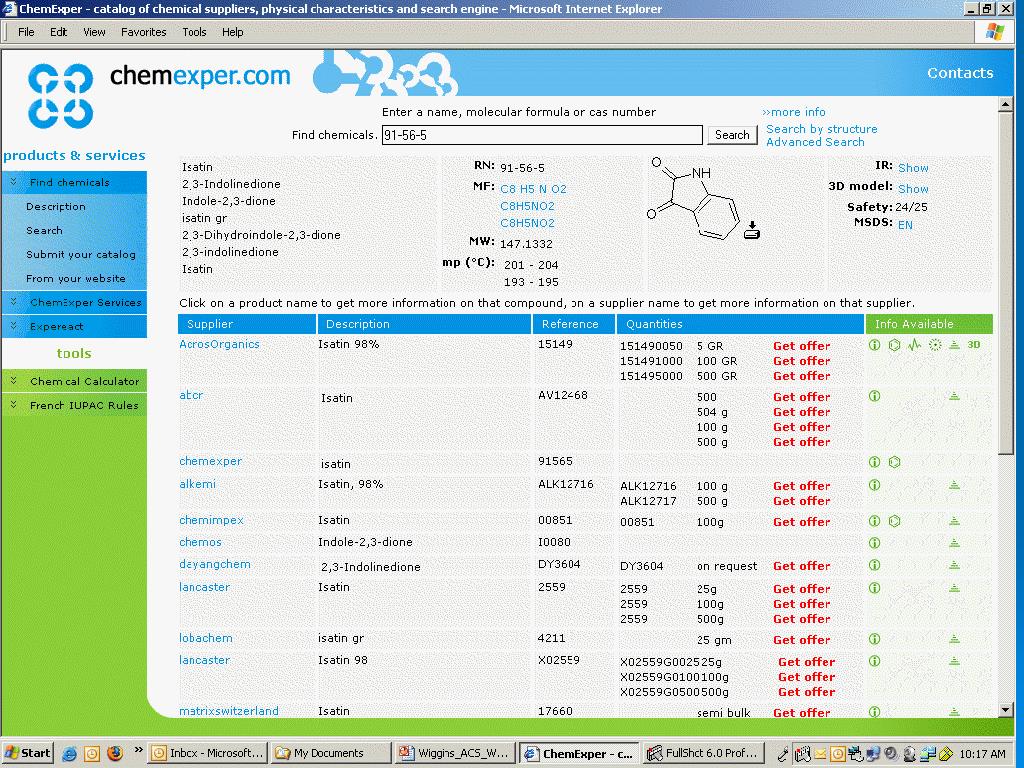
Task: Open the info icon for chemimpex
Action: 874,521
